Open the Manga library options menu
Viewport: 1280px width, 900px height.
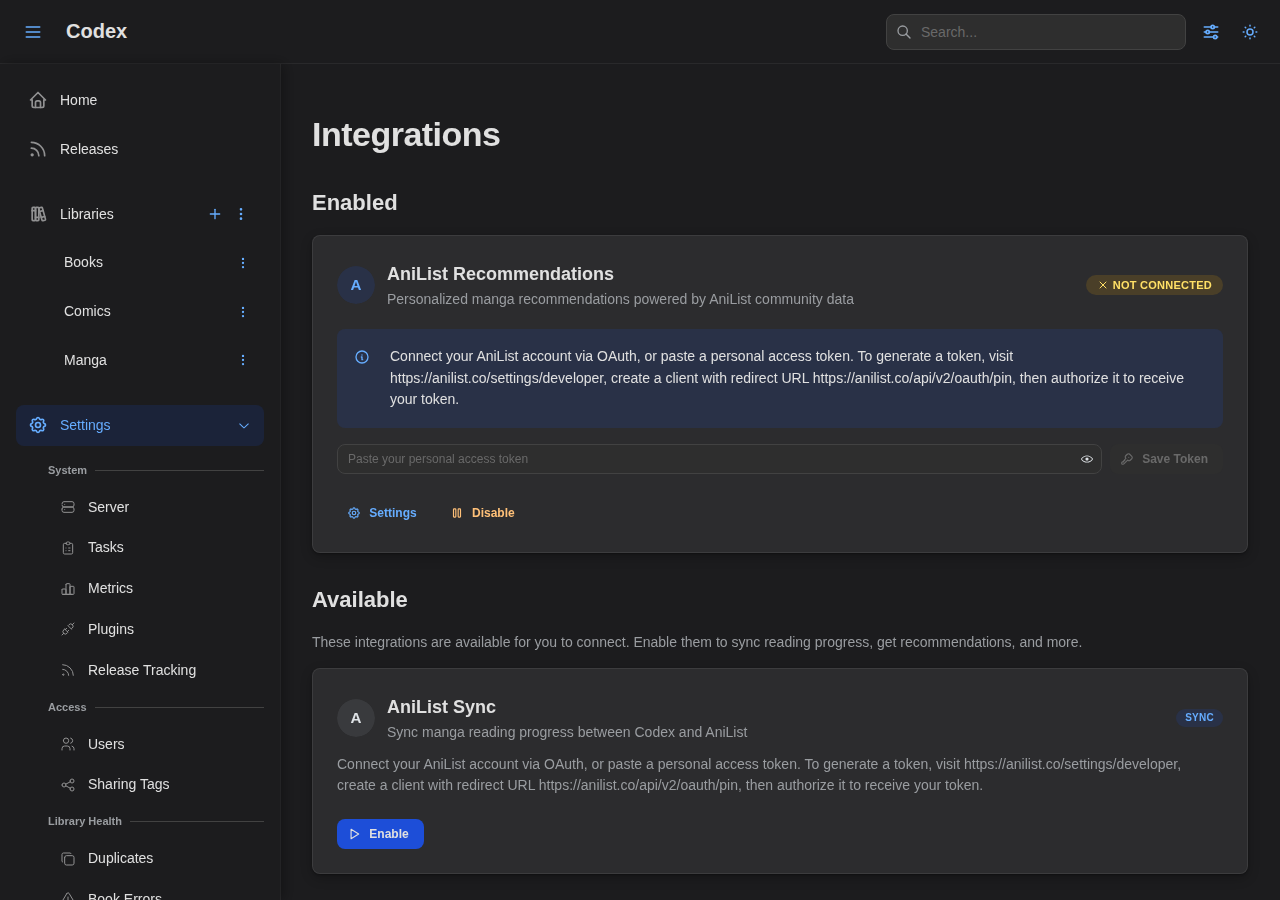pyautogui.click(x=242, y=360)
